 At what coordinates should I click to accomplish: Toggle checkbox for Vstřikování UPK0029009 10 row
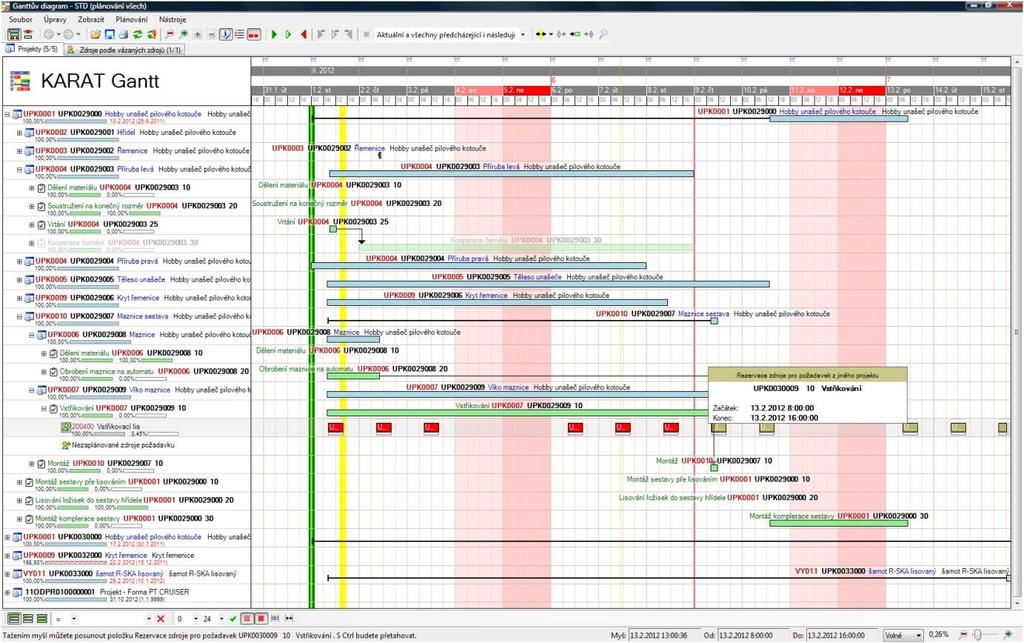click(54, 409)
